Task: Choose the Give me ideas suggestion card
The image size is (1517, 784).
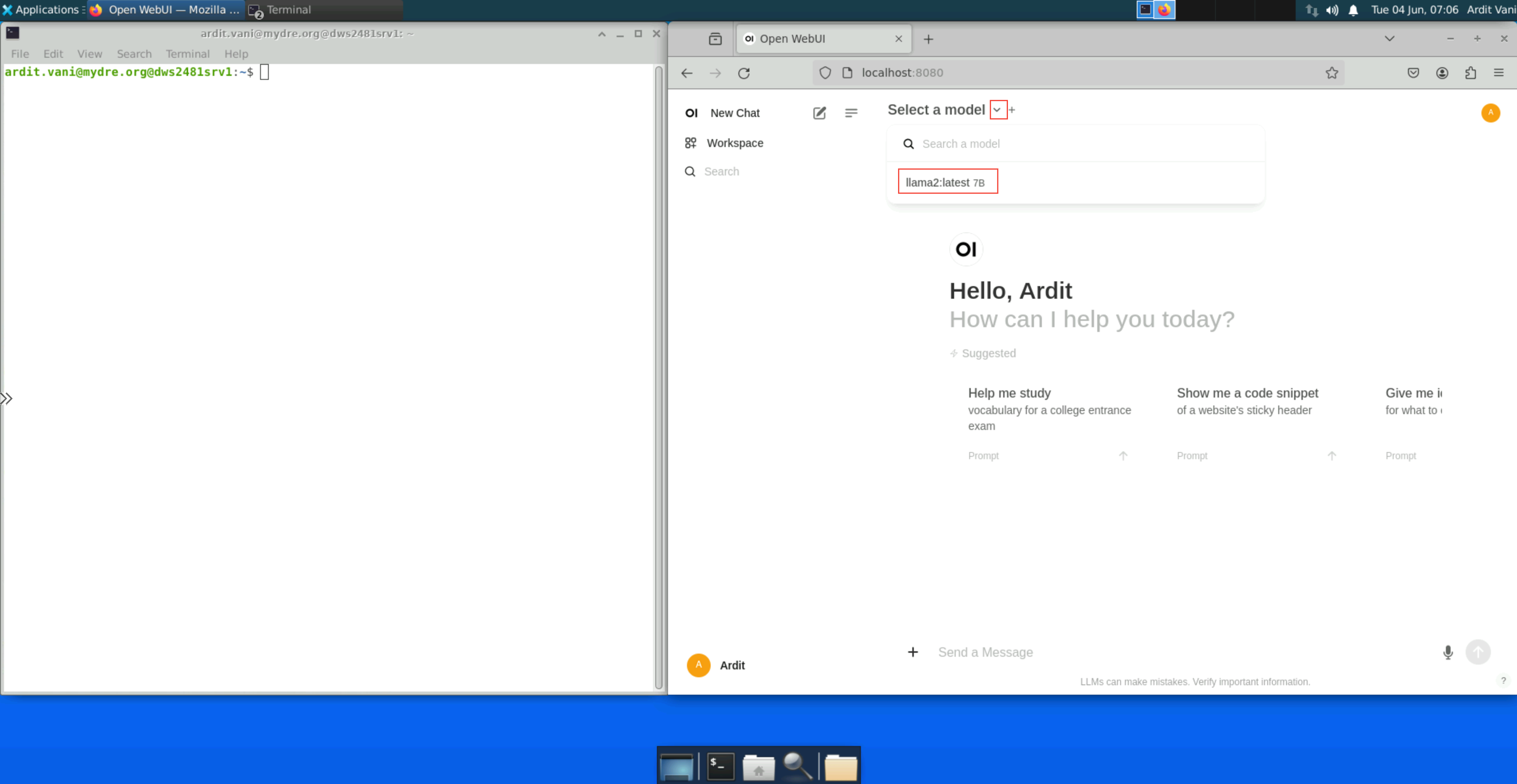Action: coord(1413,423)
